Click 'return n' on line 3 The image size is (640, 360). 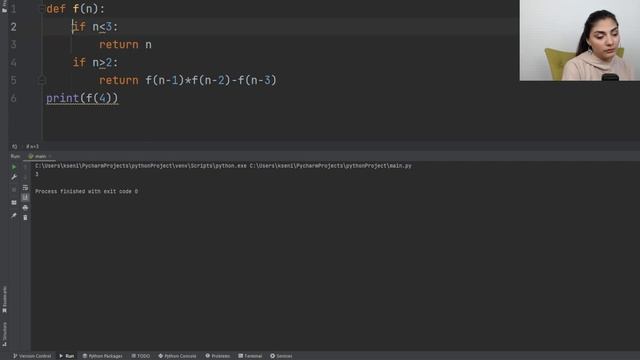125,44
